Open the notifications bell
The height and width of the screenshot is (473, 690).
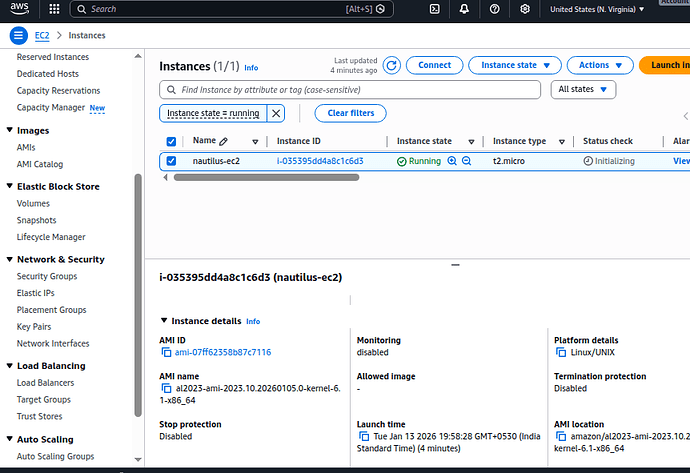pyautogui.click(x=464, y=9)
